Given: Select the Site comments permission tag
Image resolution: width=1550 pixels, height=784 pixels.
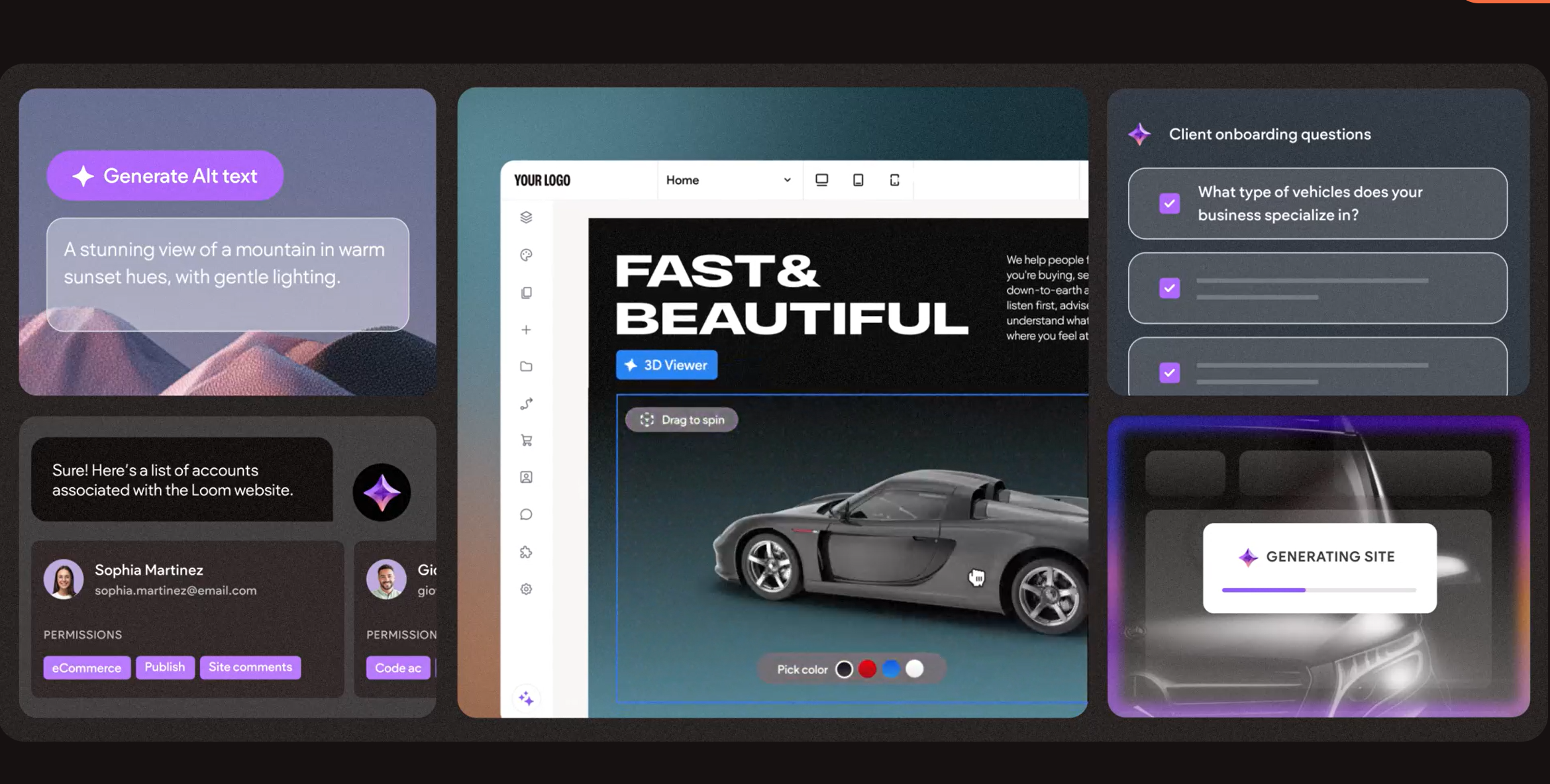Looking at the screenshot, I should (x=250, y=667).
